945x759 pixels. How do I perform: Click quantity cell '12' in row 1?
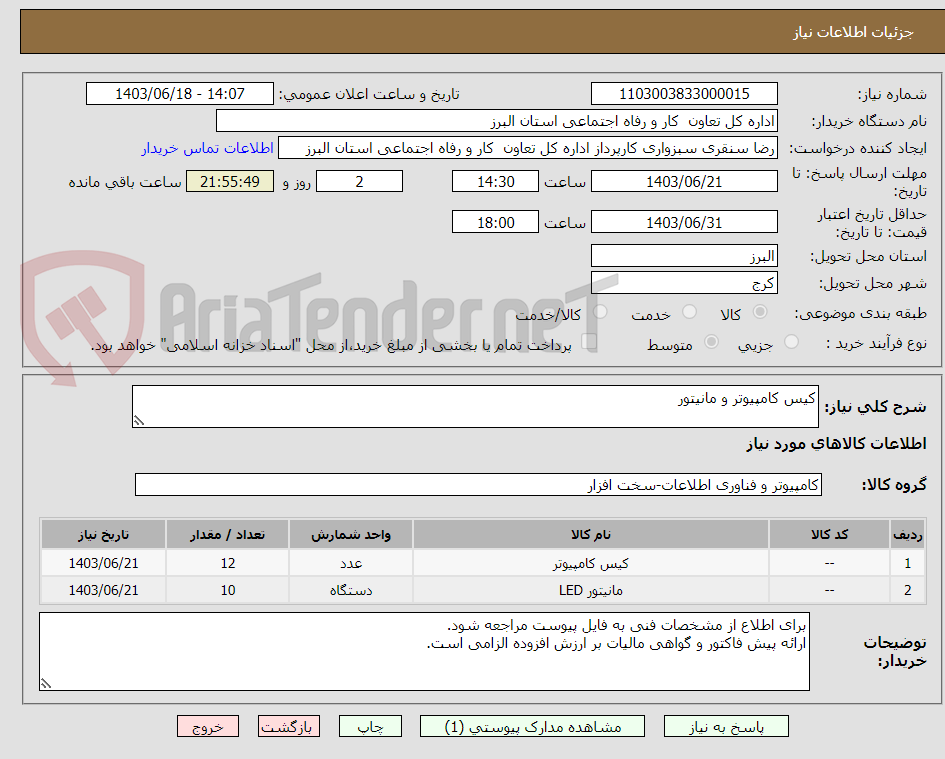click(x=227, y=563)
